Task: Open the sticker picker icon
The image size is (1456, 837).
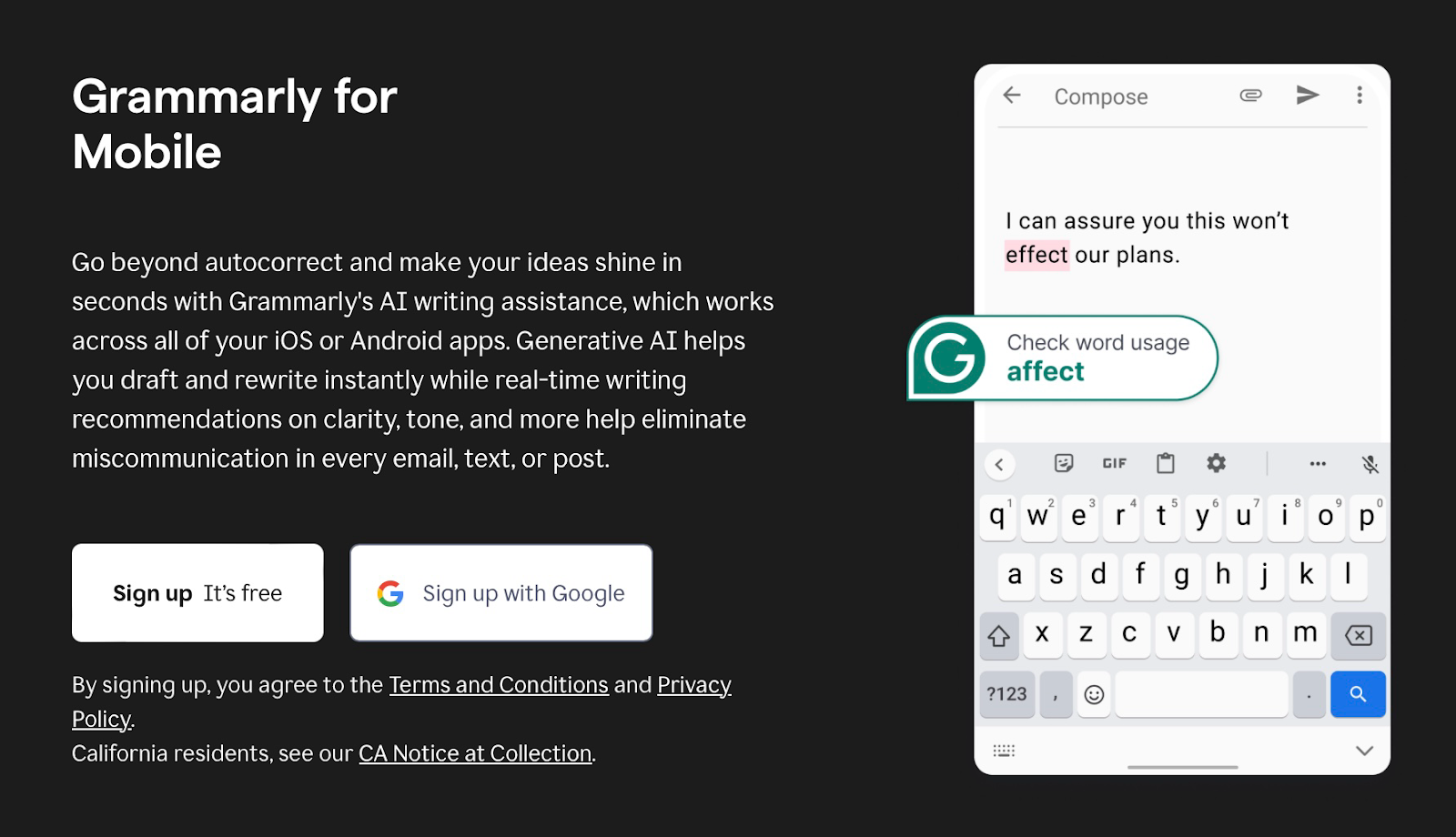Action: (1064, 464)
